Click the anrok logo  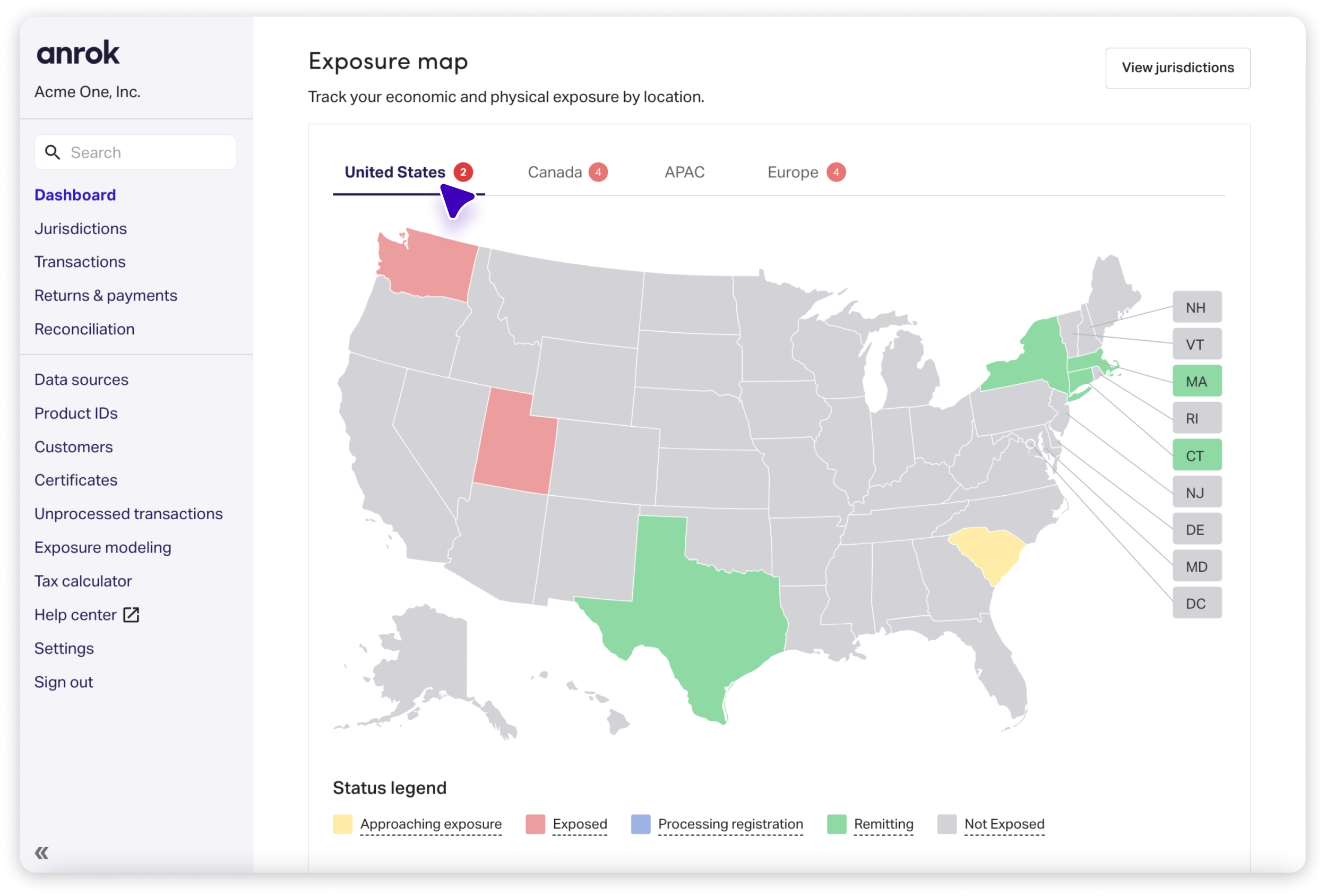[78, 53]
